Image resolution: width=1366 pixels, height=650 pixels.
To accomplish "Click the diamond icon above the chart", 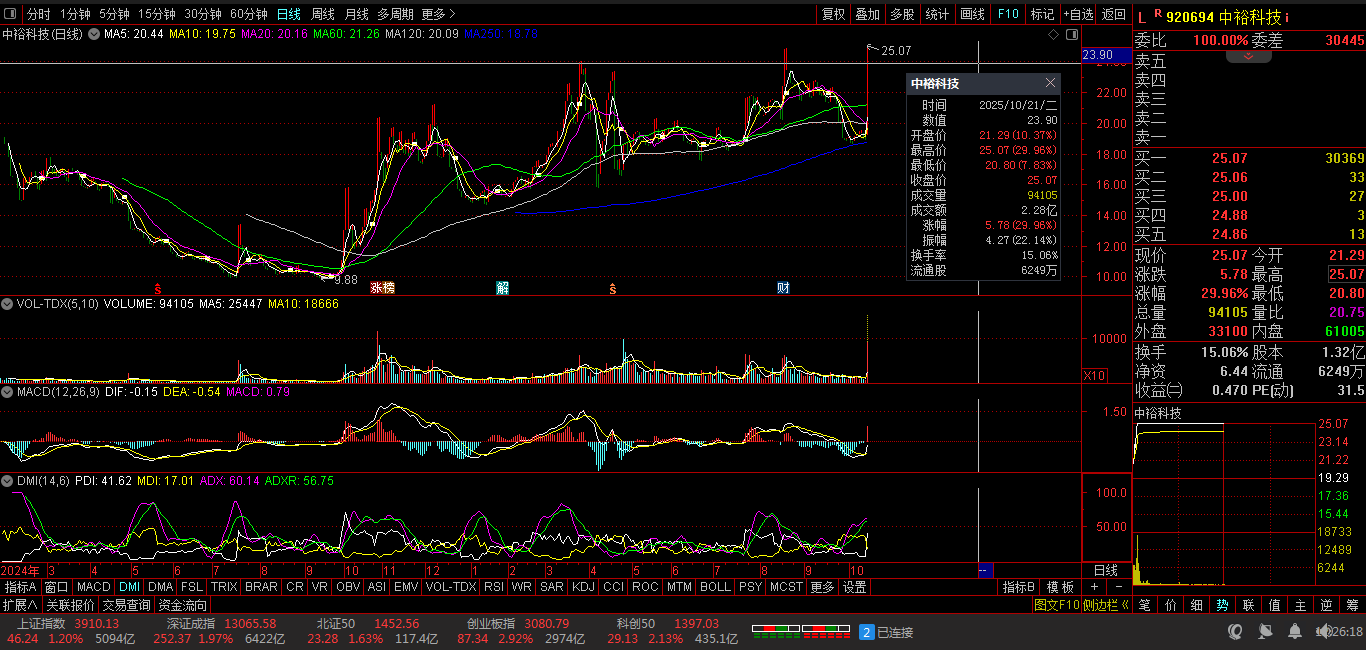I will [x=1053, y=35].
